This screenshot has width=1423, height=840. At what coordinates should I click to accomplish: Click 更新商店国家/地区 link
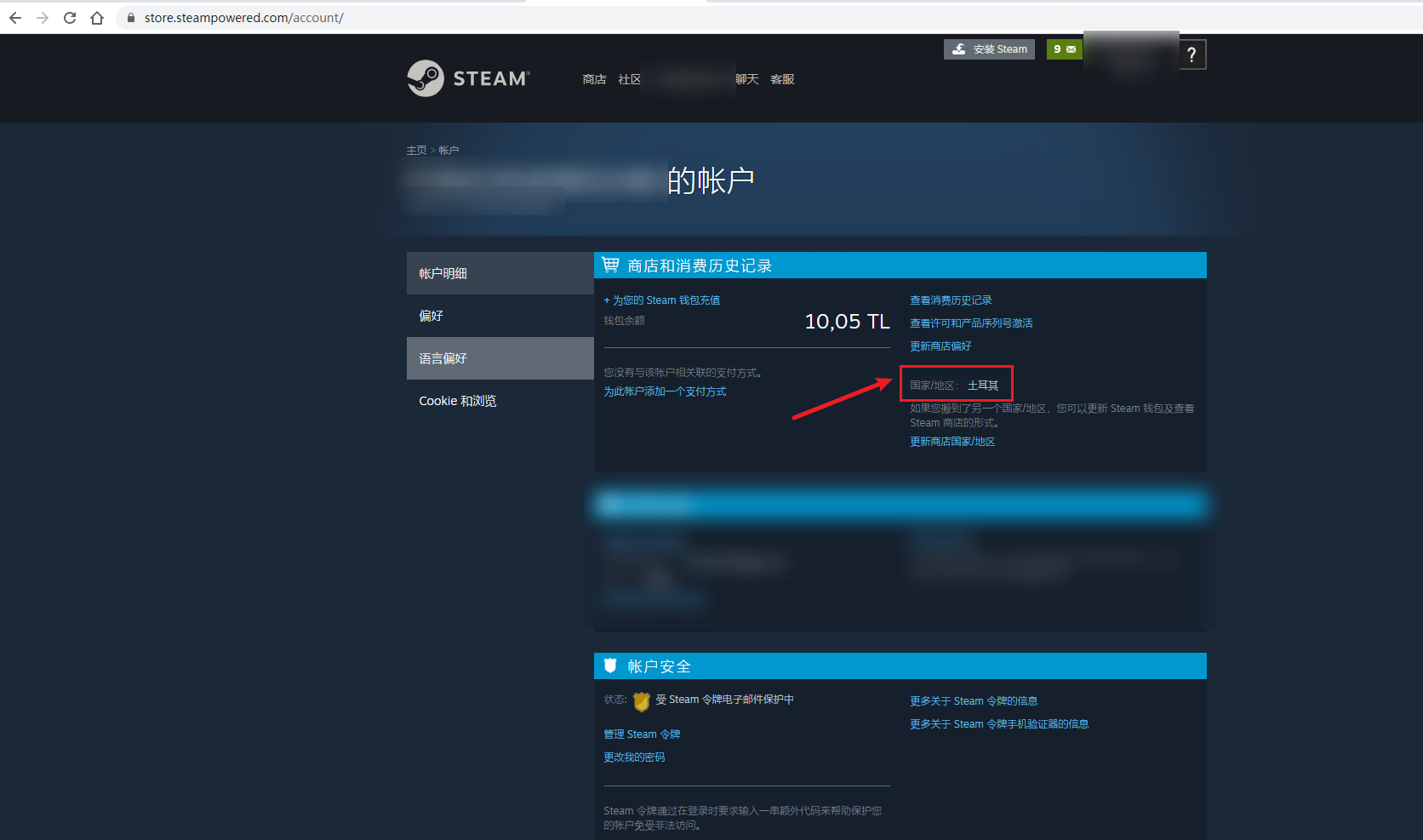(x=952, y=442)
